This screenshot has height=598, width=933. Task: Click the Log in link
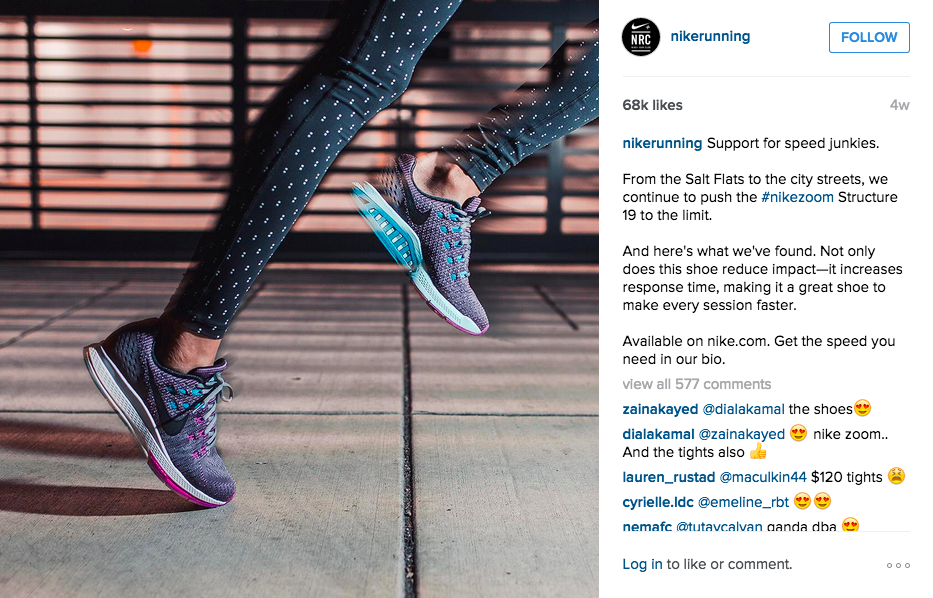tap(642, 564)
